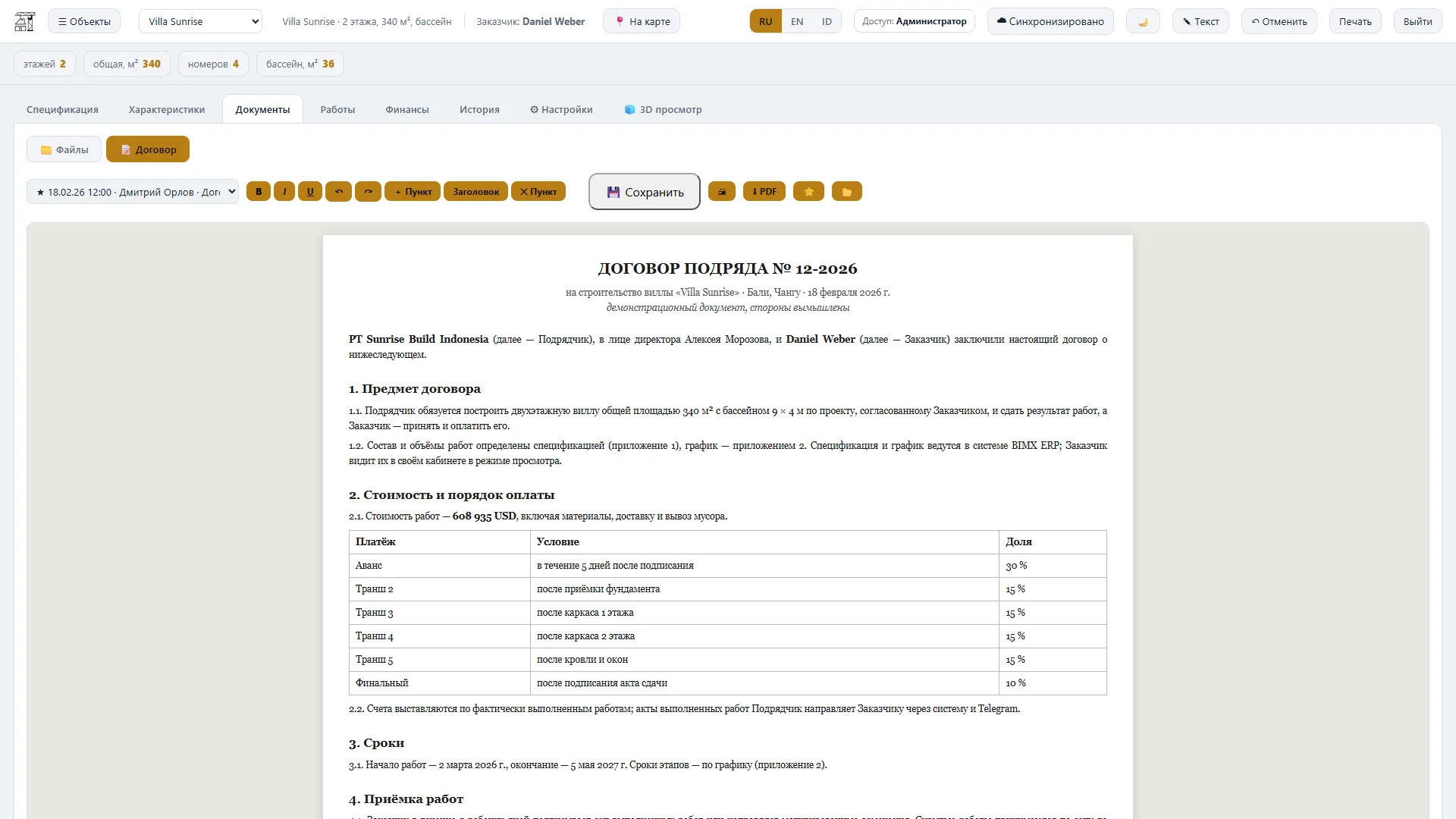The width and height of the screenshot is (1456, 819).
Task: Click the Условие column header
Action: (764, 542)
